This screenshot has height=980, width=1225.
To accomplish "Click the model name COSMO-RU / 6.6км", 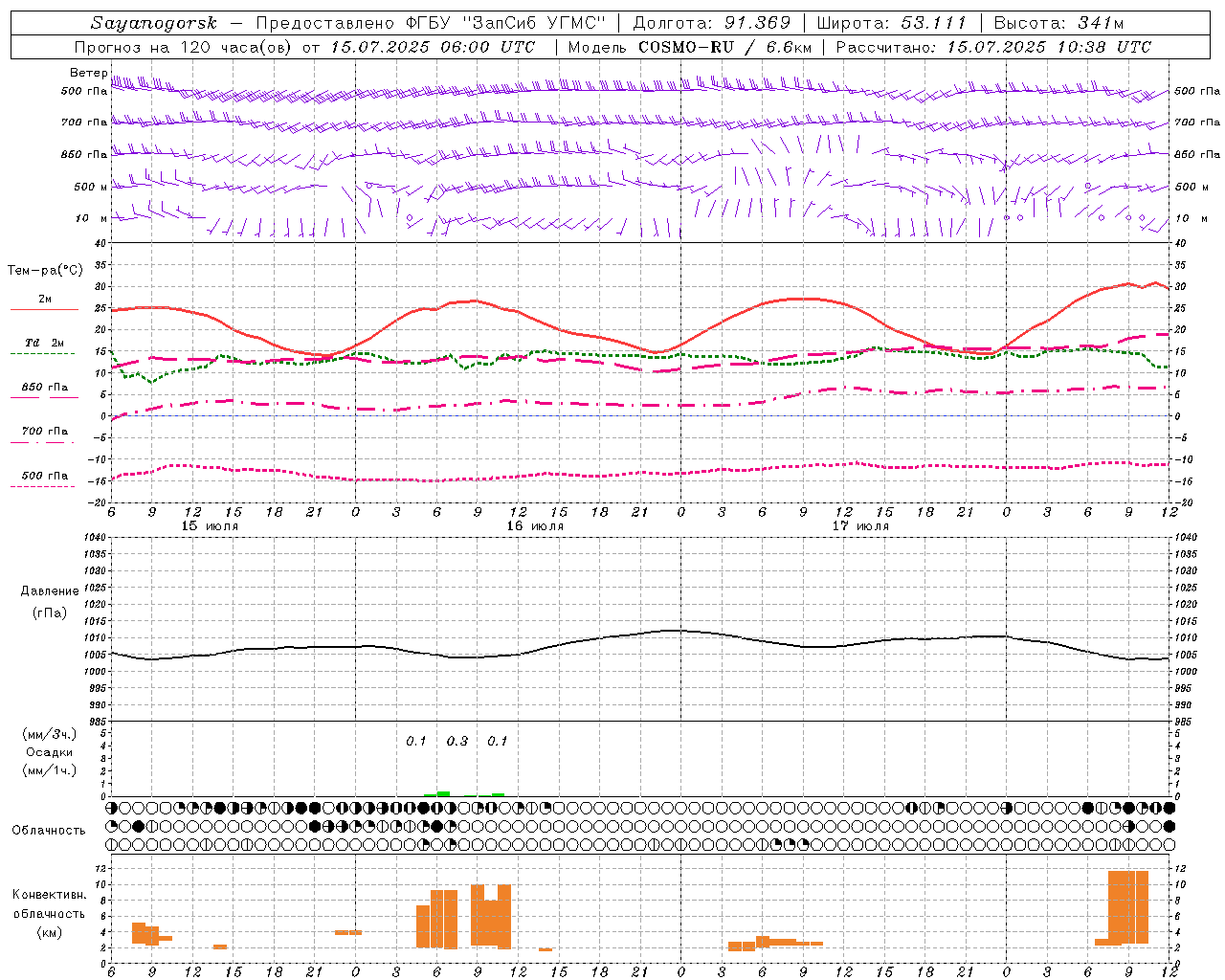I will 724,47.
